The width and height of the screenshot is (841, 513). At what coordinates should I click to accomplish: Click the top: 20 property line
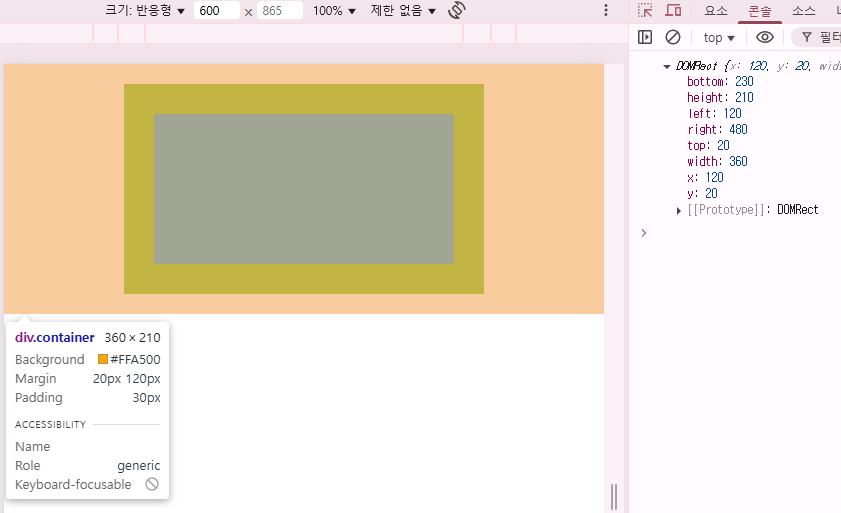(709, 146)
